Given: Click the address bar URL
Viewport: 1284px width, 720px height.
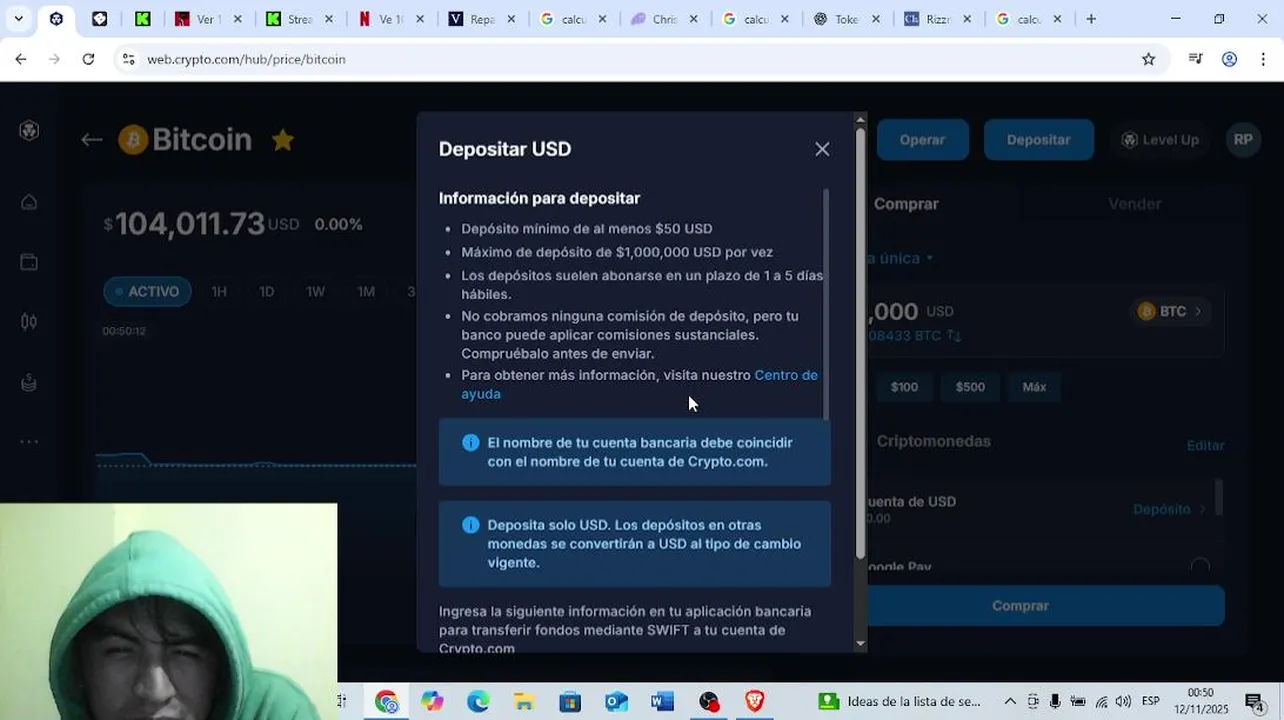Looking at the screenshot, I should [246, 59].
